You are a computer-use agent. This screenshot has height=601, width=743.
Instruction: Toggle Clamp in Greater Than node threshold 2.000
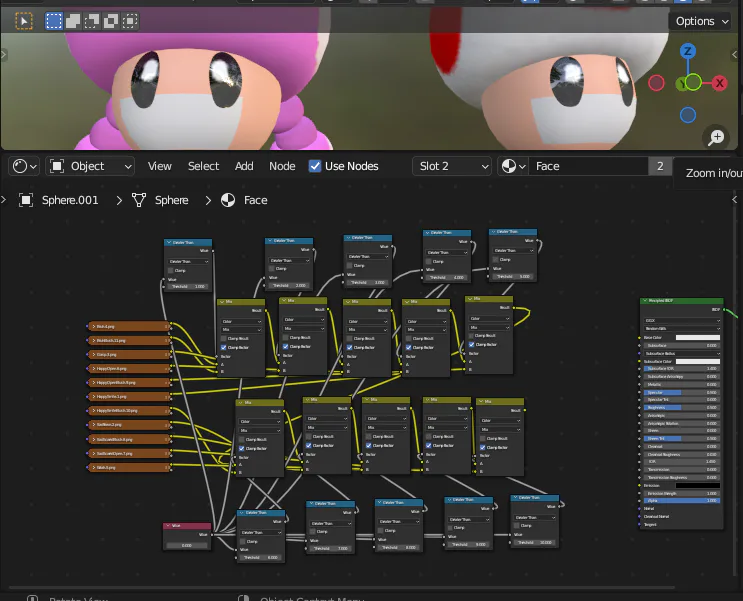point(272,269)
